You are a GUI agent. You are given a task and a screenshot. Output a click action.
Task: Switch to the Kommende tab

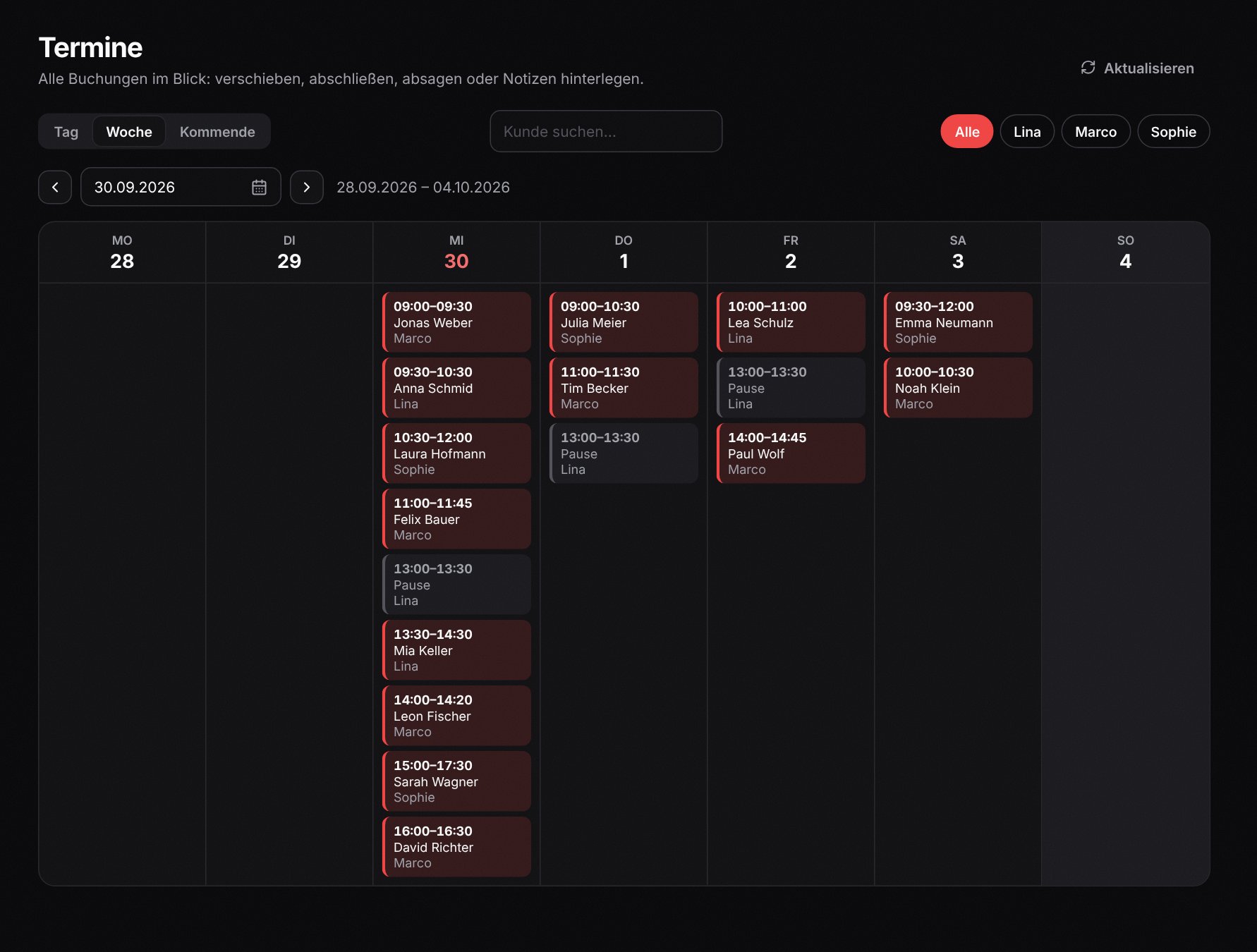(217, 132)
